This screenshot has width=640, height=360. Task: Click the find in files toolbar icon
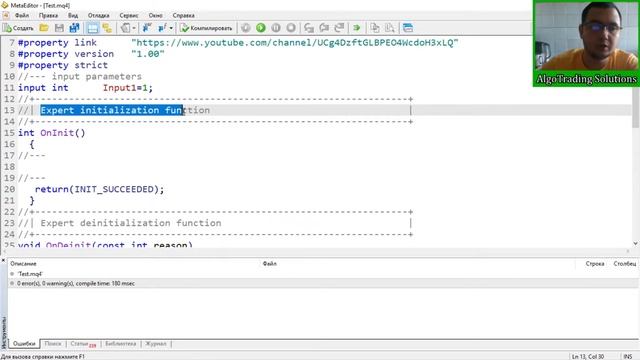[x=390, y=28]
